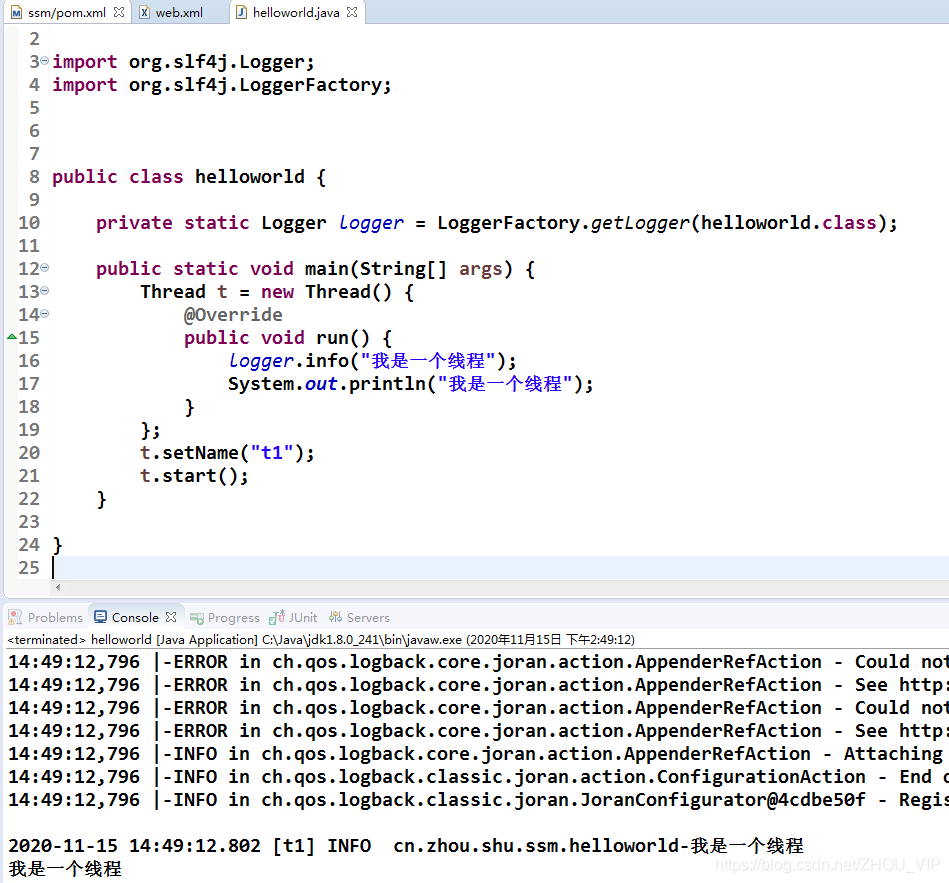Click the 'import org.slf4j.LoggerFactory;' line
Screen dimensions: 949x883
(x=222, y=84)
